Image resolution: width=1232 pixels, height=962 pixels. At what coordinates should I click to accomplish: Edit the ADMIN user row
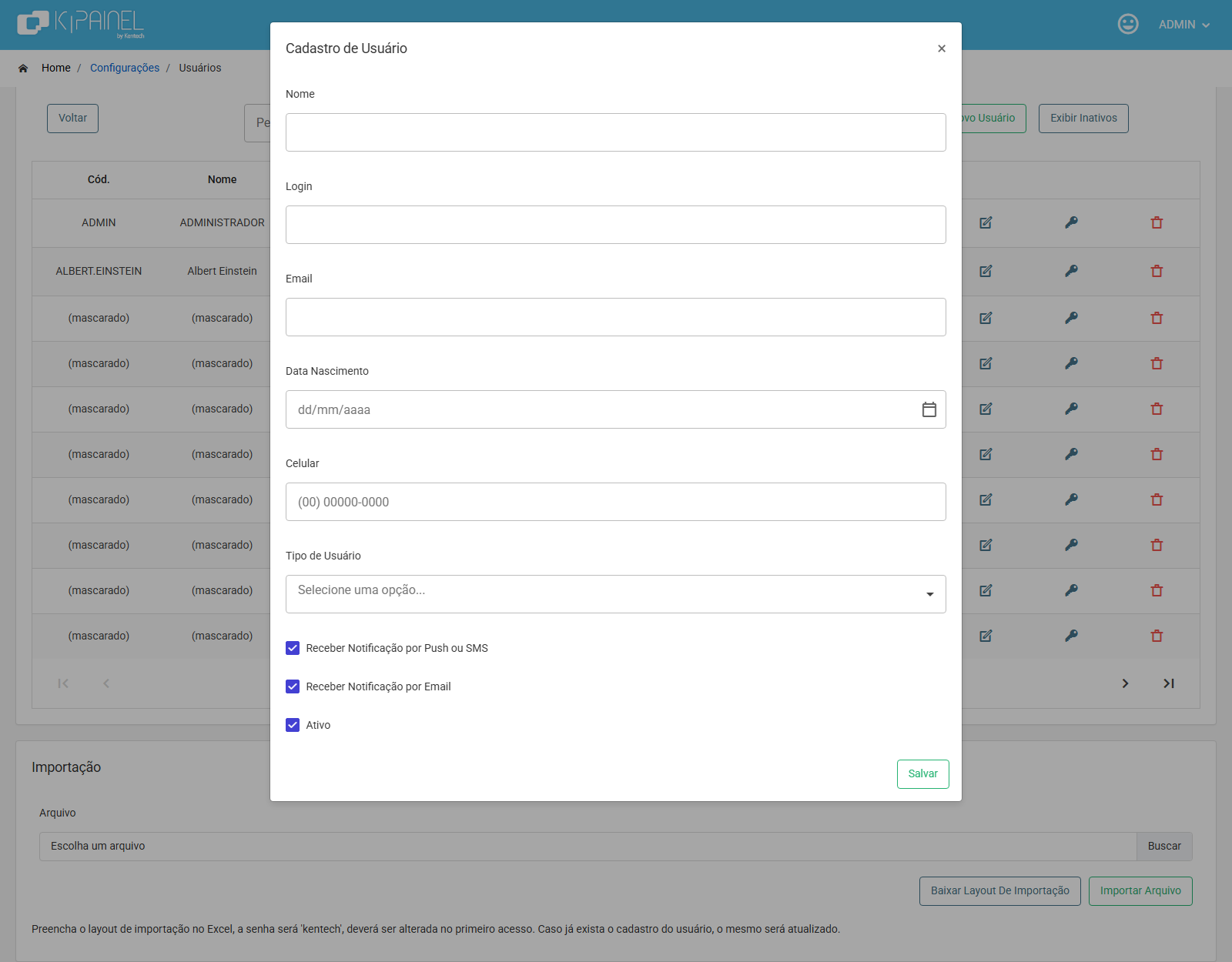pyautogui.click(x=986, y=223)
